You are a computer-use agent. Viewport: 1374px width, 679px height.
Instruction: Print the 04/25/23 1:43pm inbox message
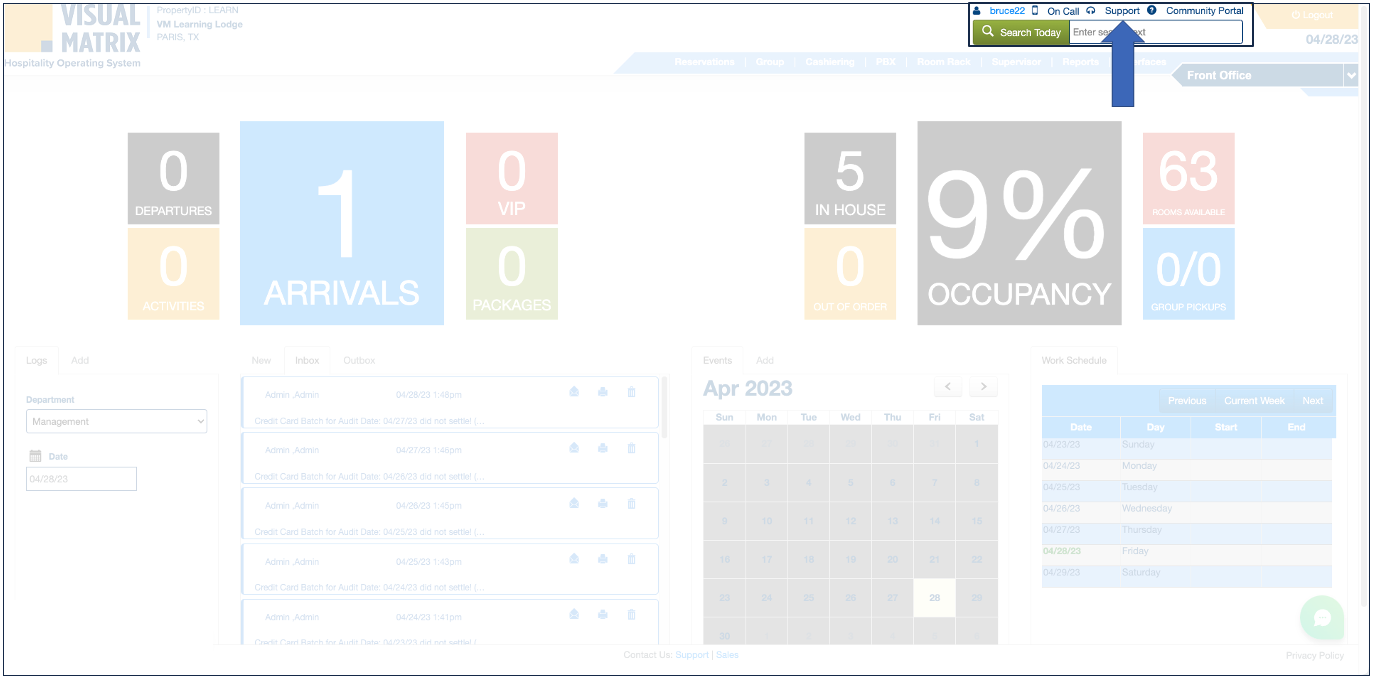click(602, 560)
